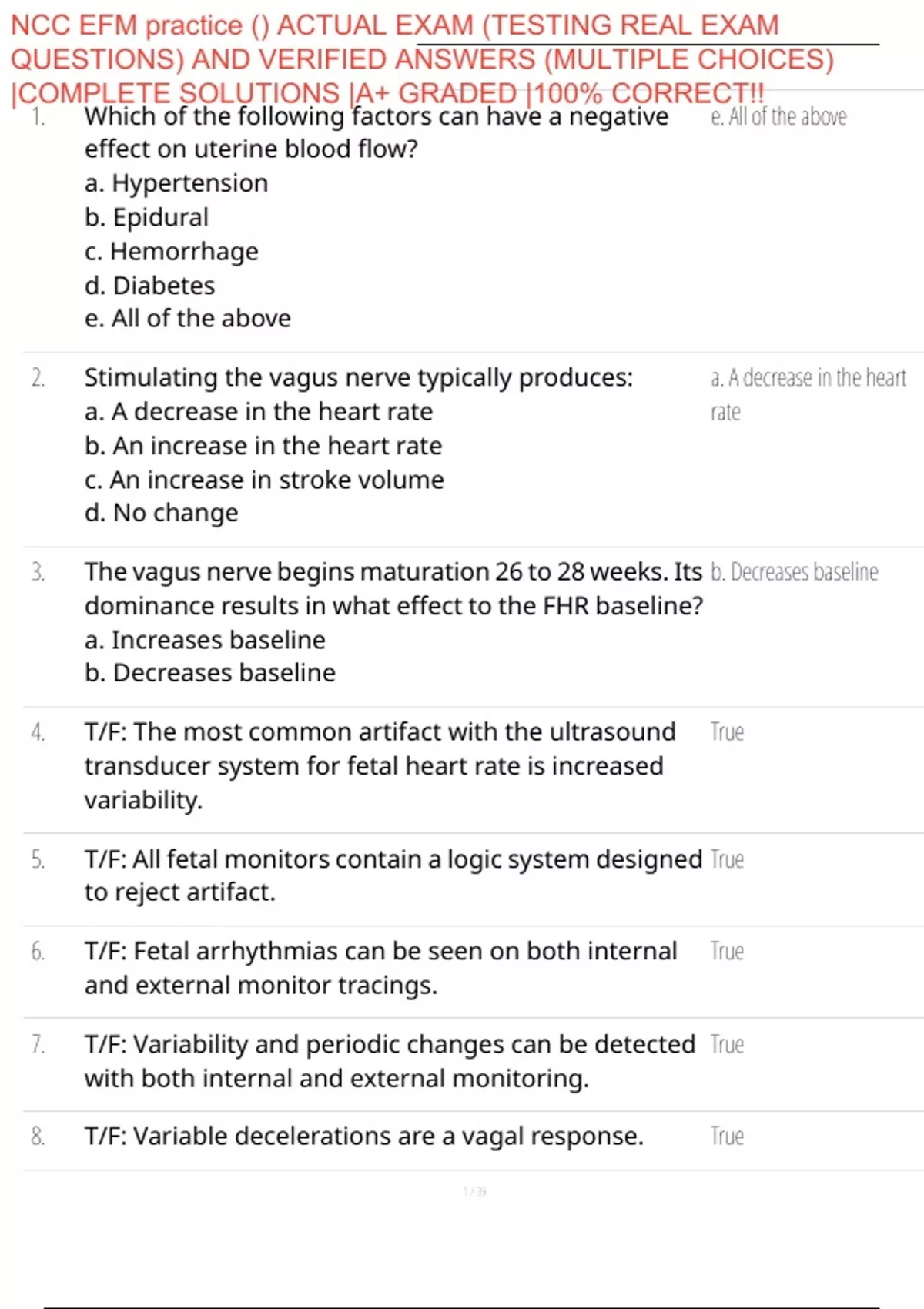
Task: Choose 'b. An increase in the heart rate'
Action: click(x=263, y=446)
